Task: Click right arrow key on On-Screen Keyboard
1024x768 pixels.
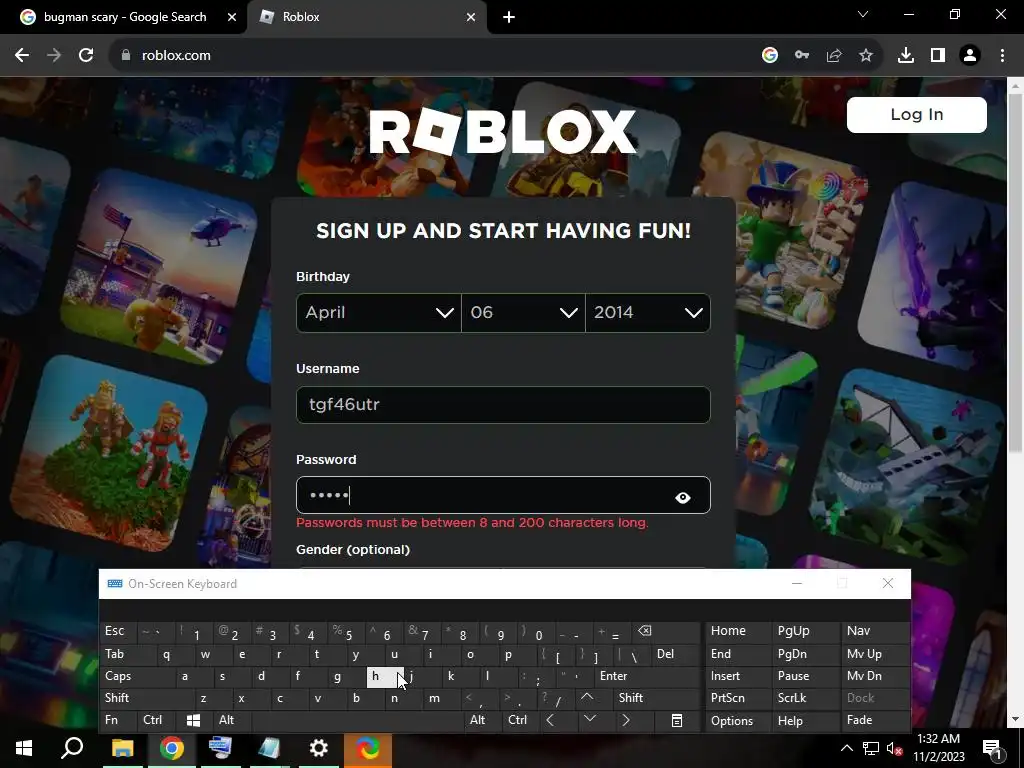Action: 626,720
